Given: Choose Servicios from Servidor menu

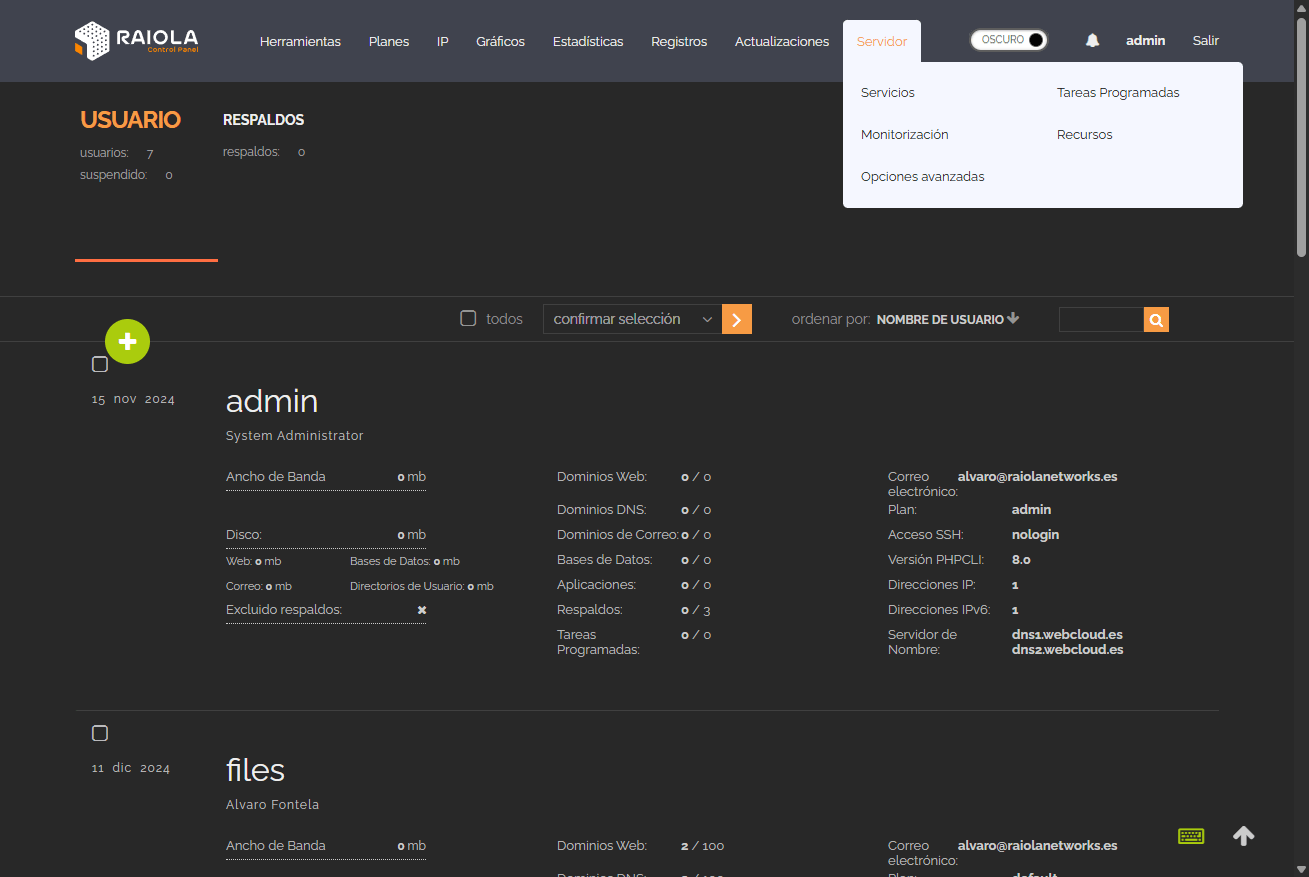Looking at the screenshot, I should click(x=888, y=92).
